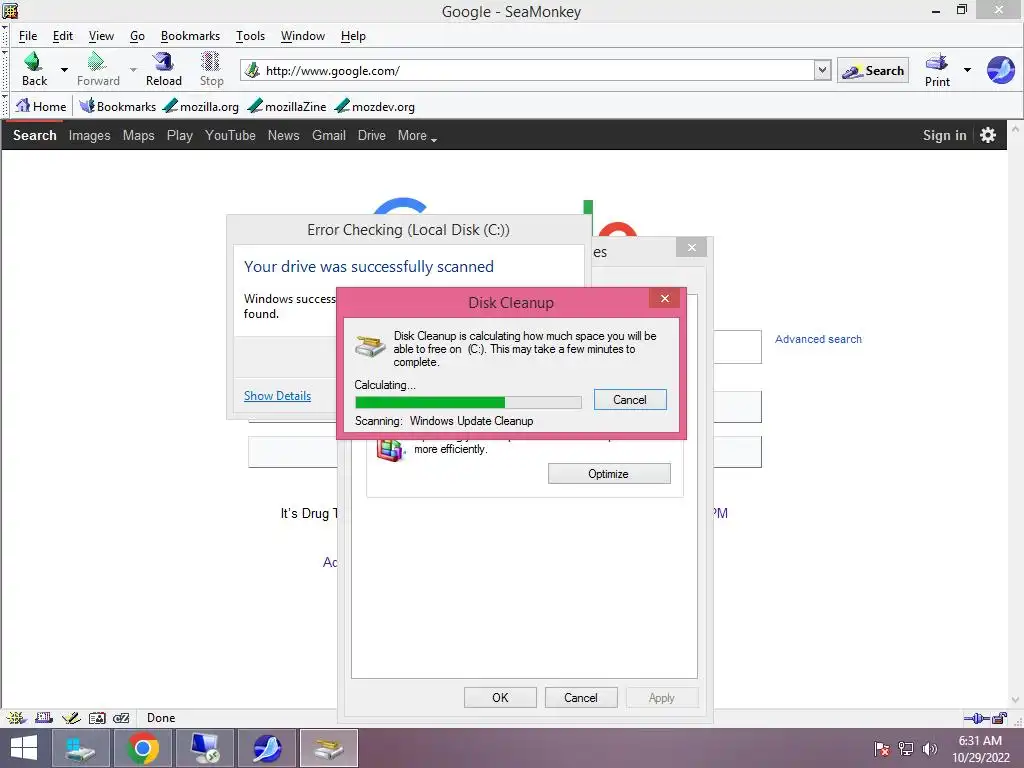Switch to Google Chrome in the taskbar
The width and height of the screenshot is (1024, 768).
[x=143, y=748]
